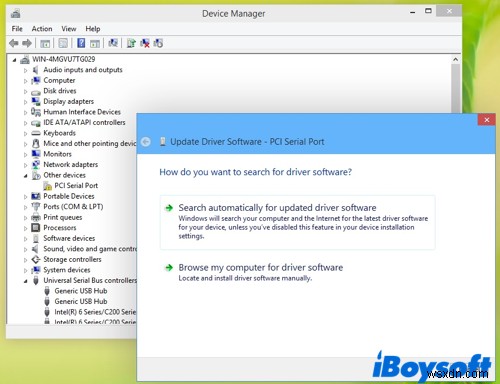The width and height of the screenshot is (500, 384).
Task: Select the second Generic USB Hub entry
Action: (x=81, y=301)
